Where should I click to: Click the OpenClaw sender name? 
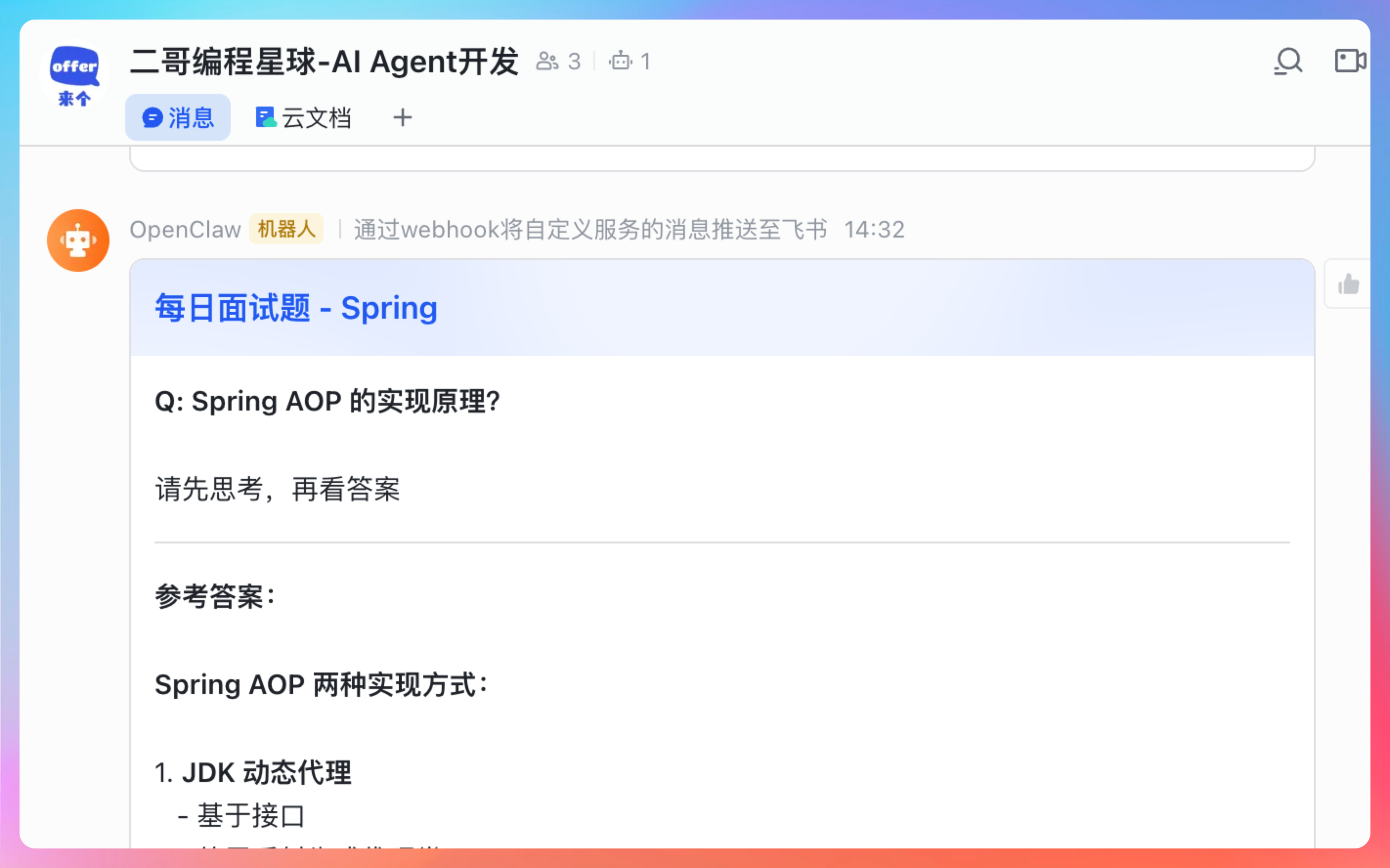click(x=185, y=230)
